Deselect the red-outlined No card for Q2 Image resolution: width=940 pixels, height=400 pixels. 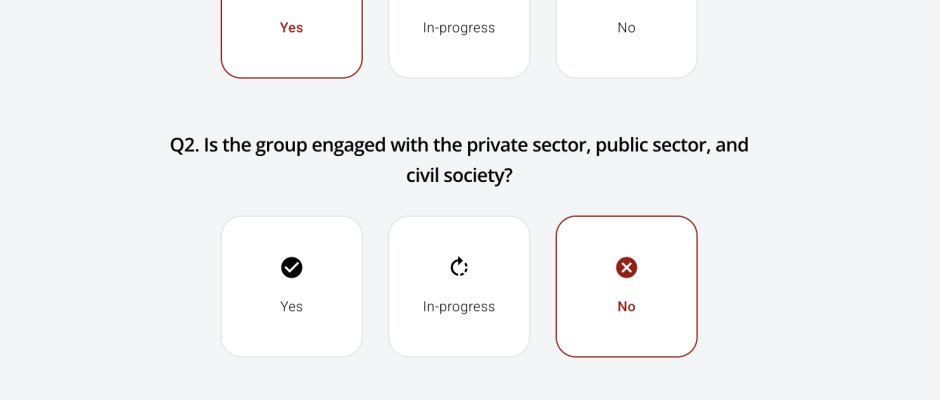click(x=626, y=287)
